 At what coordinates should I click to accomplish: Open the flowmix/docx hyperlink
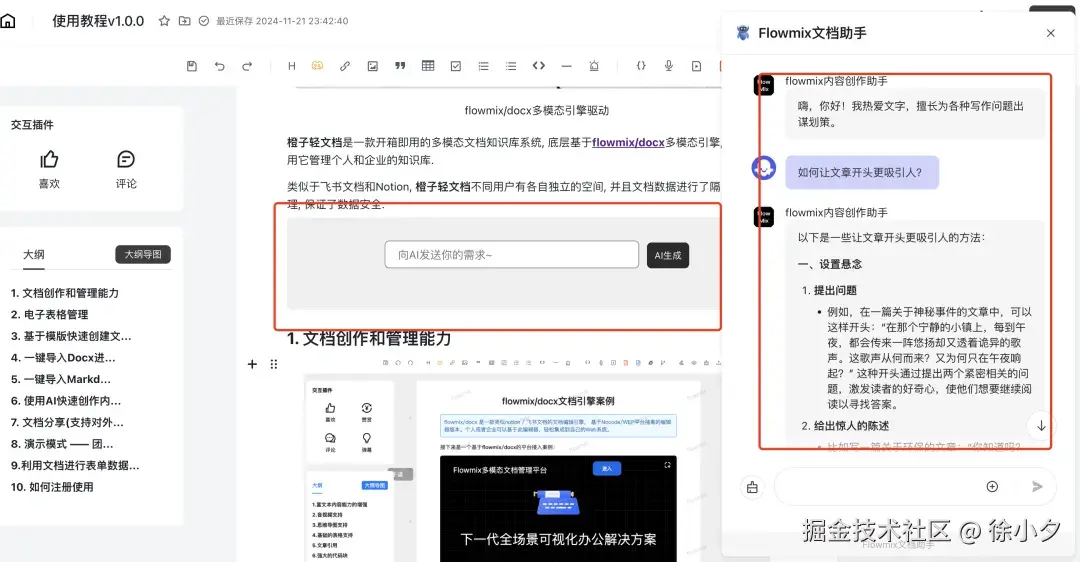628,143
